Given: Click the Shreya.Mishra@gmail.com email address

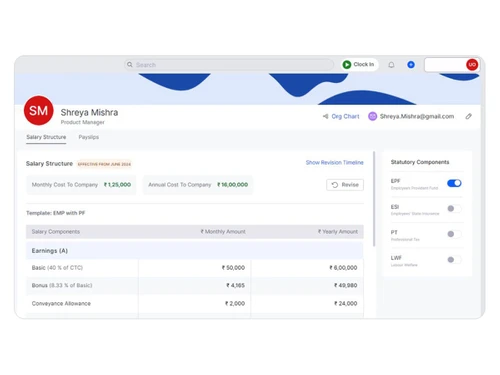Looking at the screenshot, I should point(417,116).
